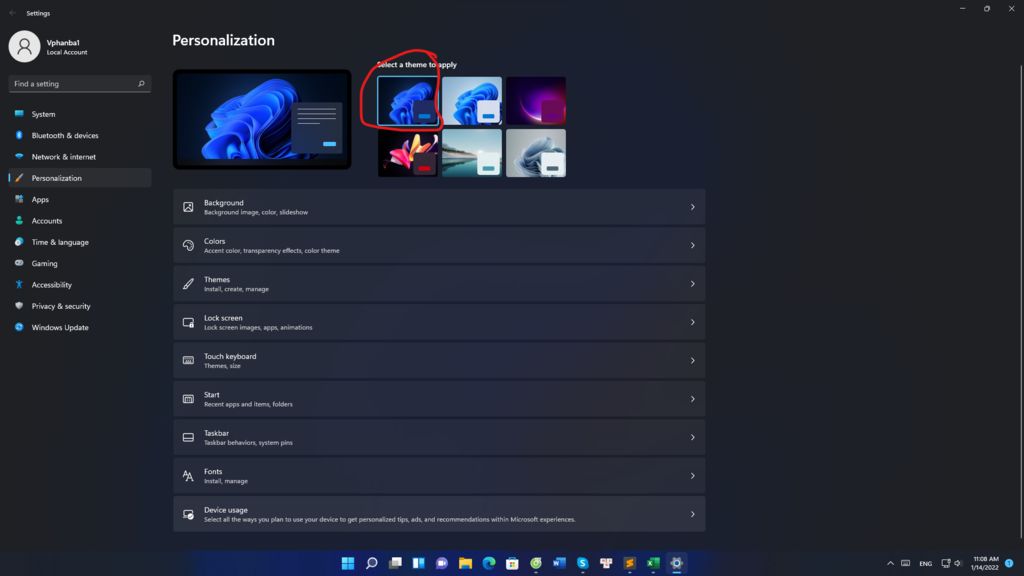
Task: Open Colors settings row
Action: click(x=439, y=246)
